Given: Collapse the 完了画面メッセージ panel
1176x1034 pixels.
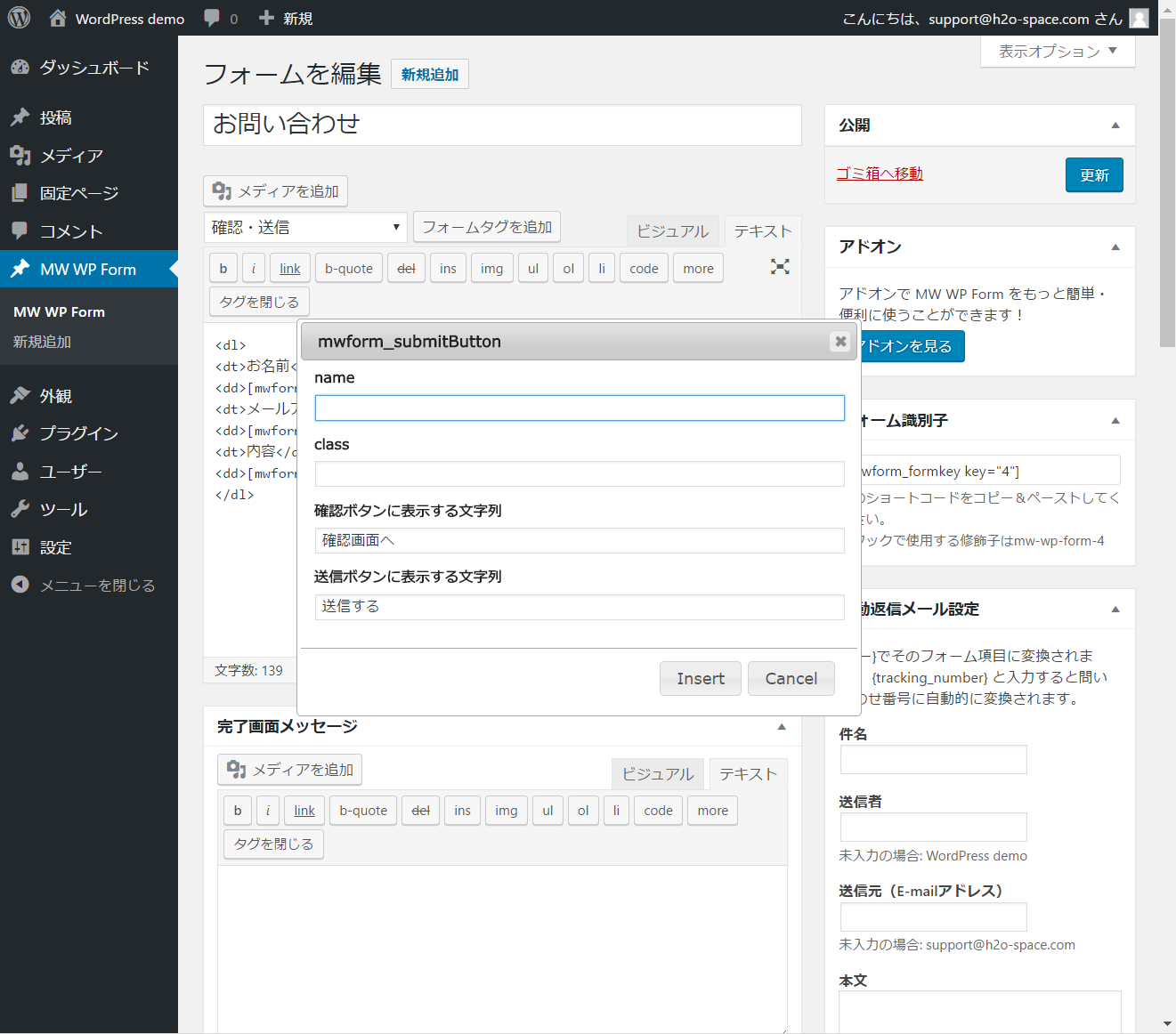Looking at the screenshot, I should click(781, 727).
